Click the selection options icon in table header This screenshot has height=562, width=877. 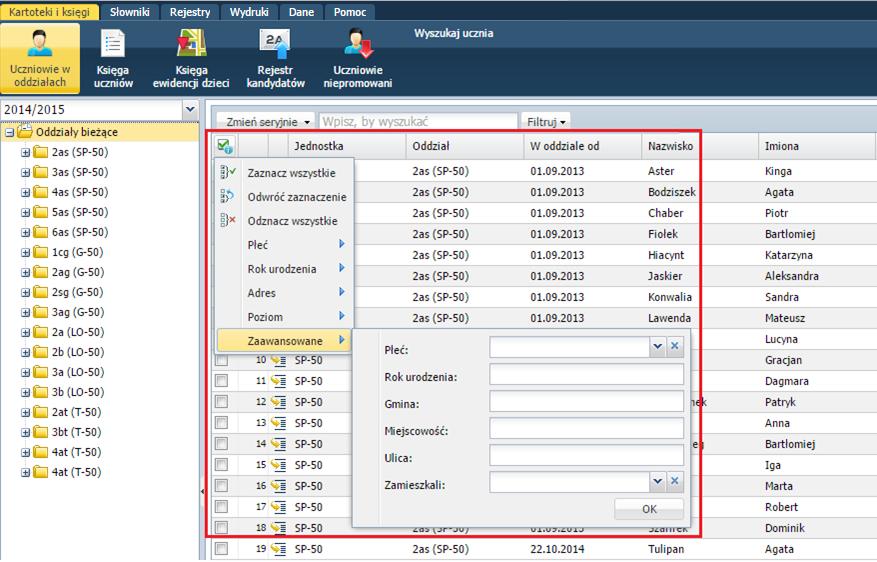click(225, 146)
